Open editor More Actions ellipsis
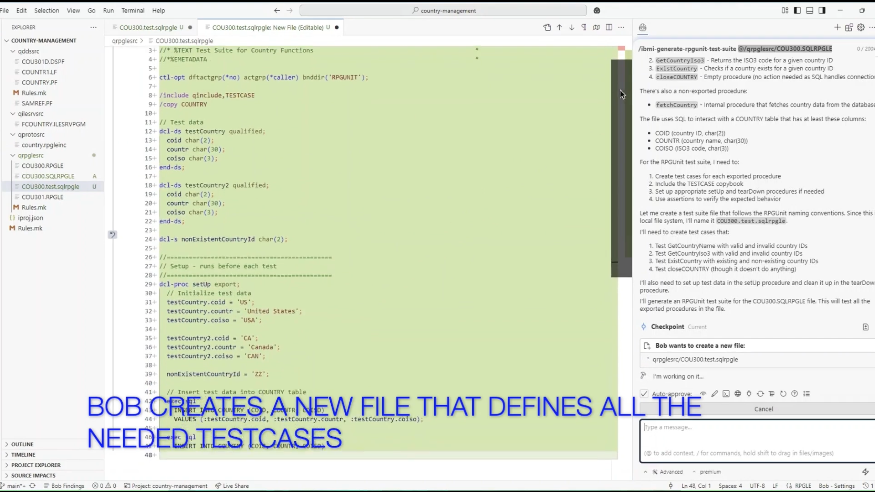The image size is (878, 492). point(621,27)
